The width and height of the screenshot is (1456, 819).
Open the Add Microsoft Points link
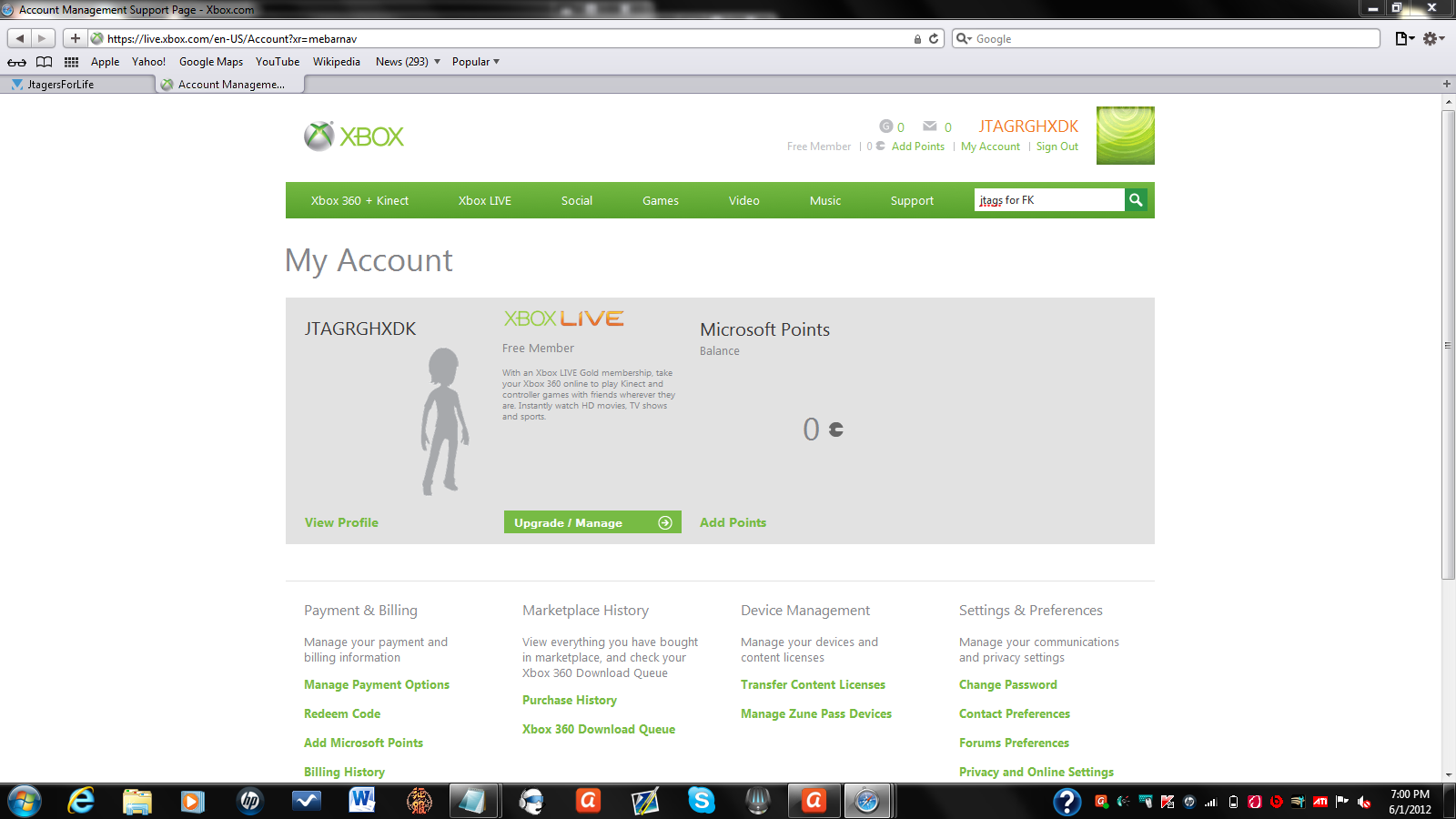pos(363,743)
